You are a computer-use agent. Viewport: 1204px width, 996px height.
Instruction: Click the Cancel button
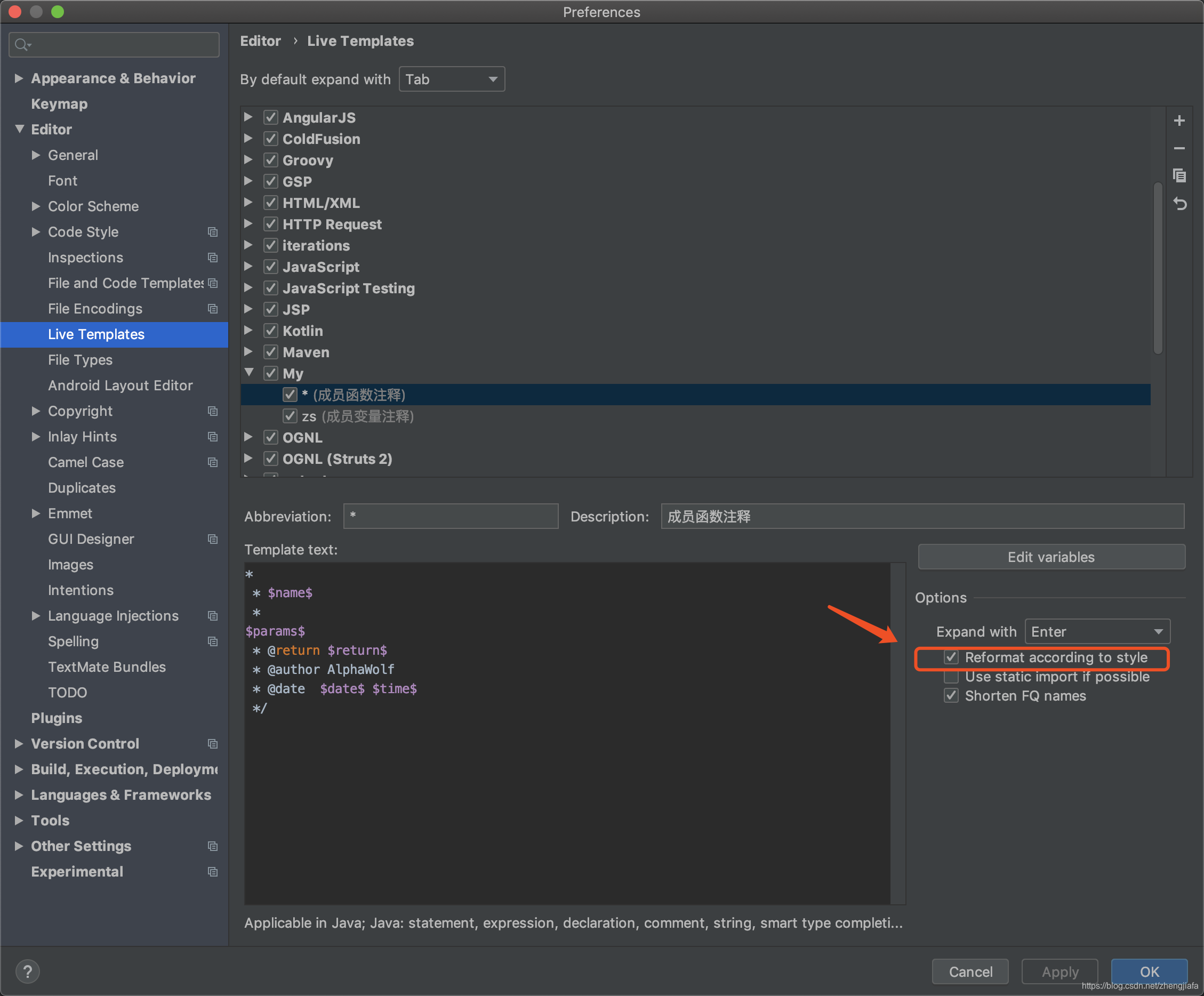point(970,971)
